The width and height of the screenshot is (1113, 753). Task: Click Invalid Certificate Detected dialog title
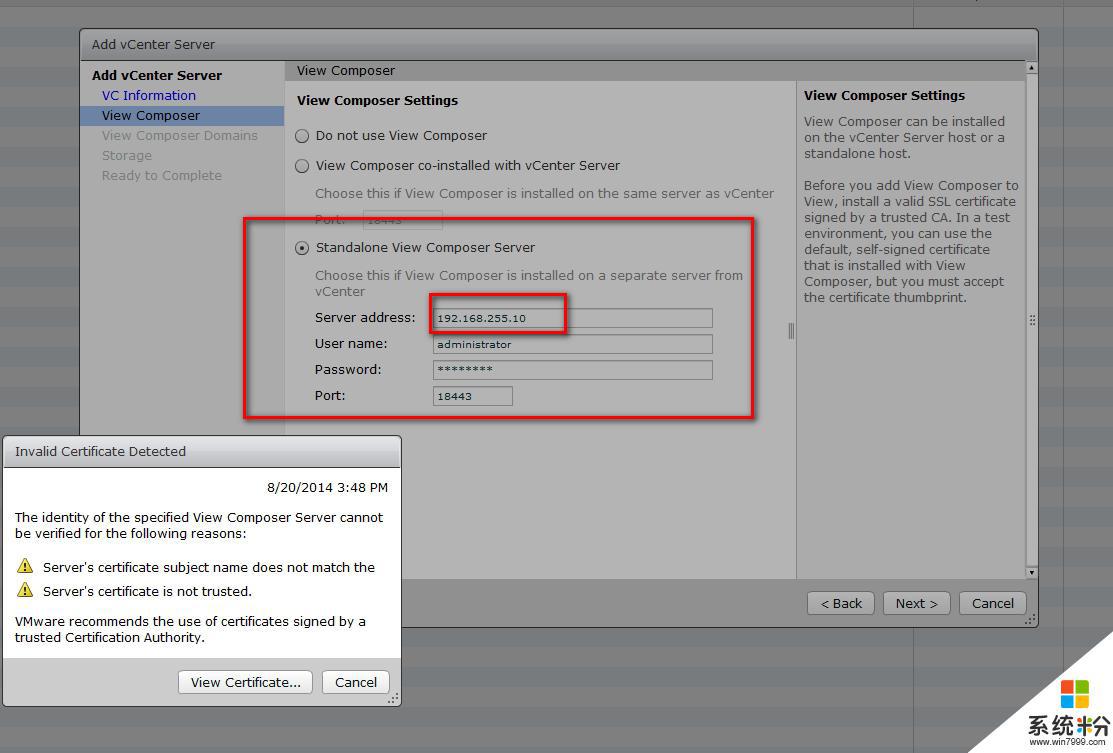click(100, 451)
